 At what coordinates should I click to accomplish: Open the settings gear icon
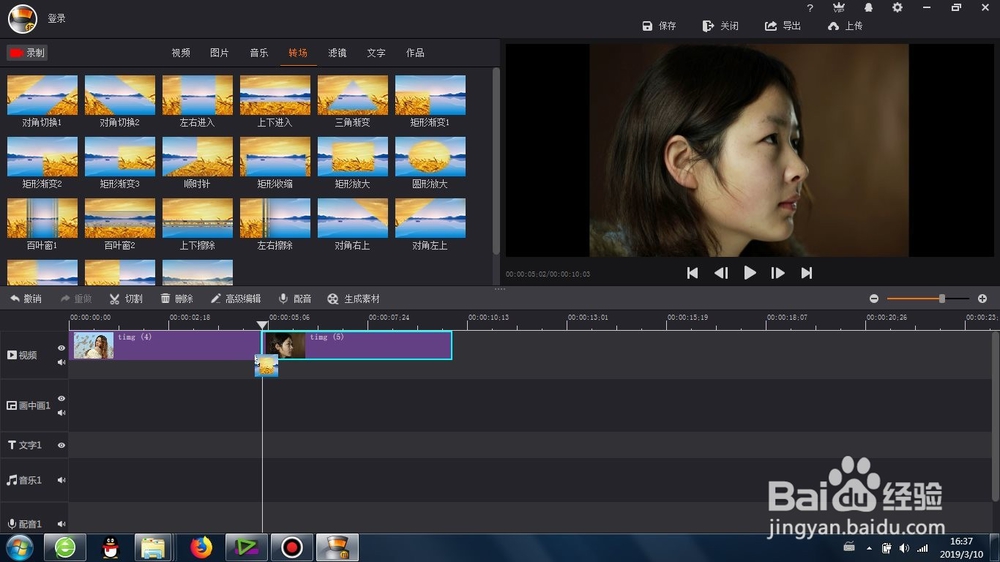click(x=897, y=8)
